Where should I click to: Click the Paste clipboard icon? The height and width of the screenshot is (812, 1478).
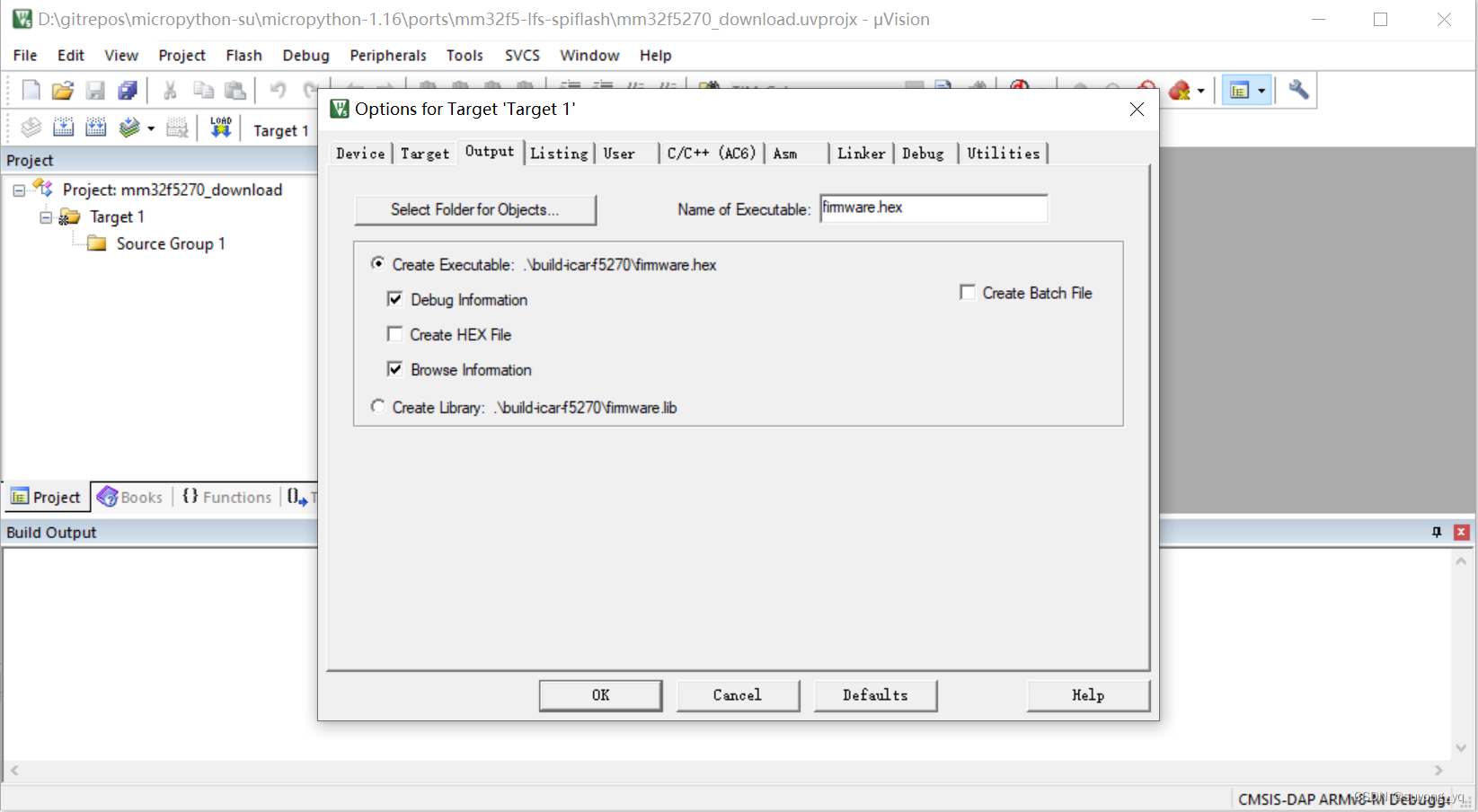[x=235, y=90]
